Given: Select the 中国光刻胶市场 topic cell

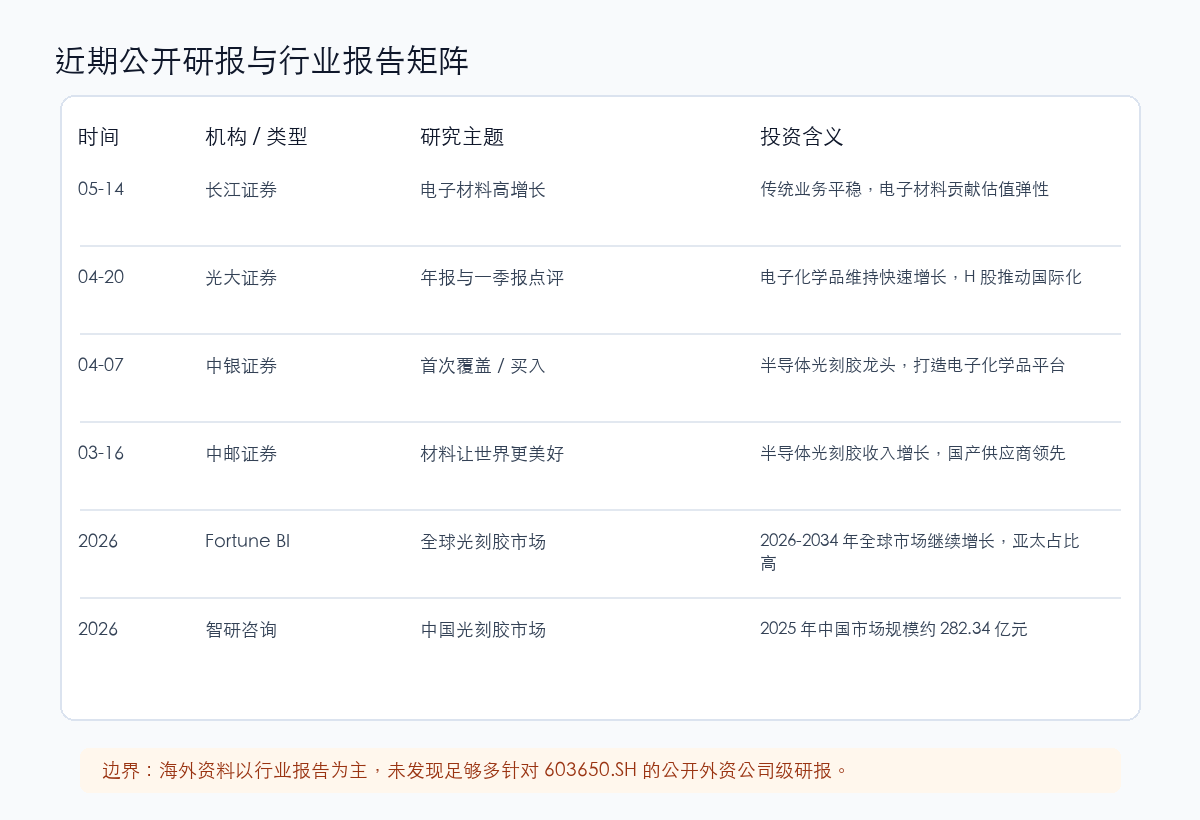Looking at the screenshot, I should click(x=483, y=629).
